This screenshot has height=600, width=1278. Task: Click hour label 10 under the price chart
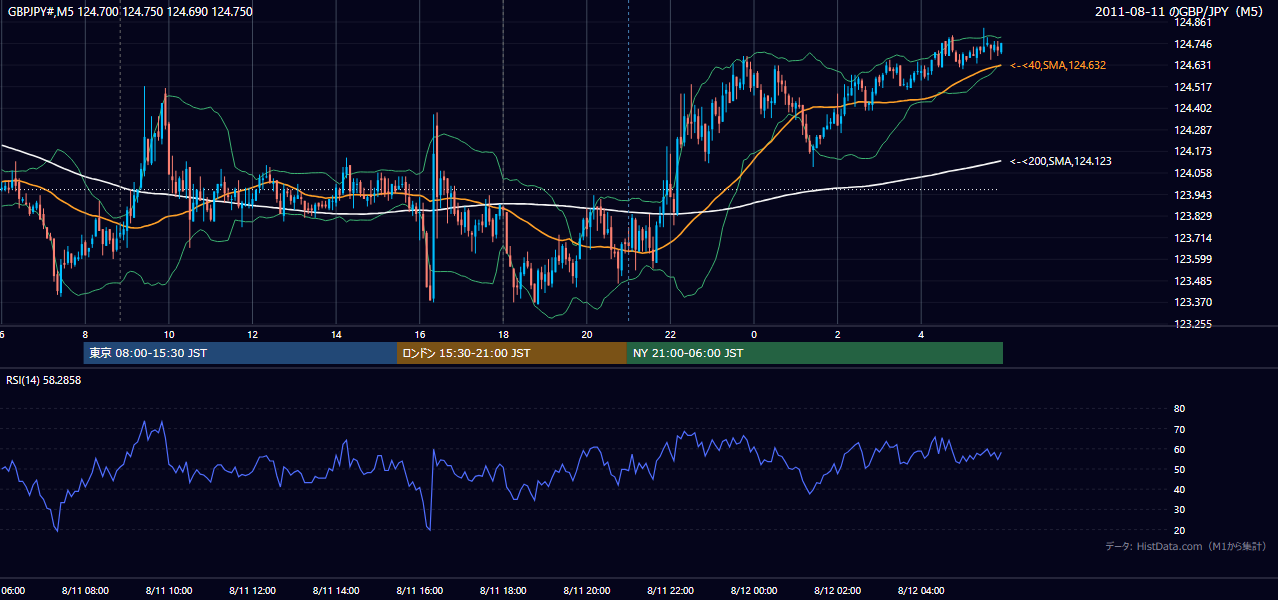pos(169,334)
